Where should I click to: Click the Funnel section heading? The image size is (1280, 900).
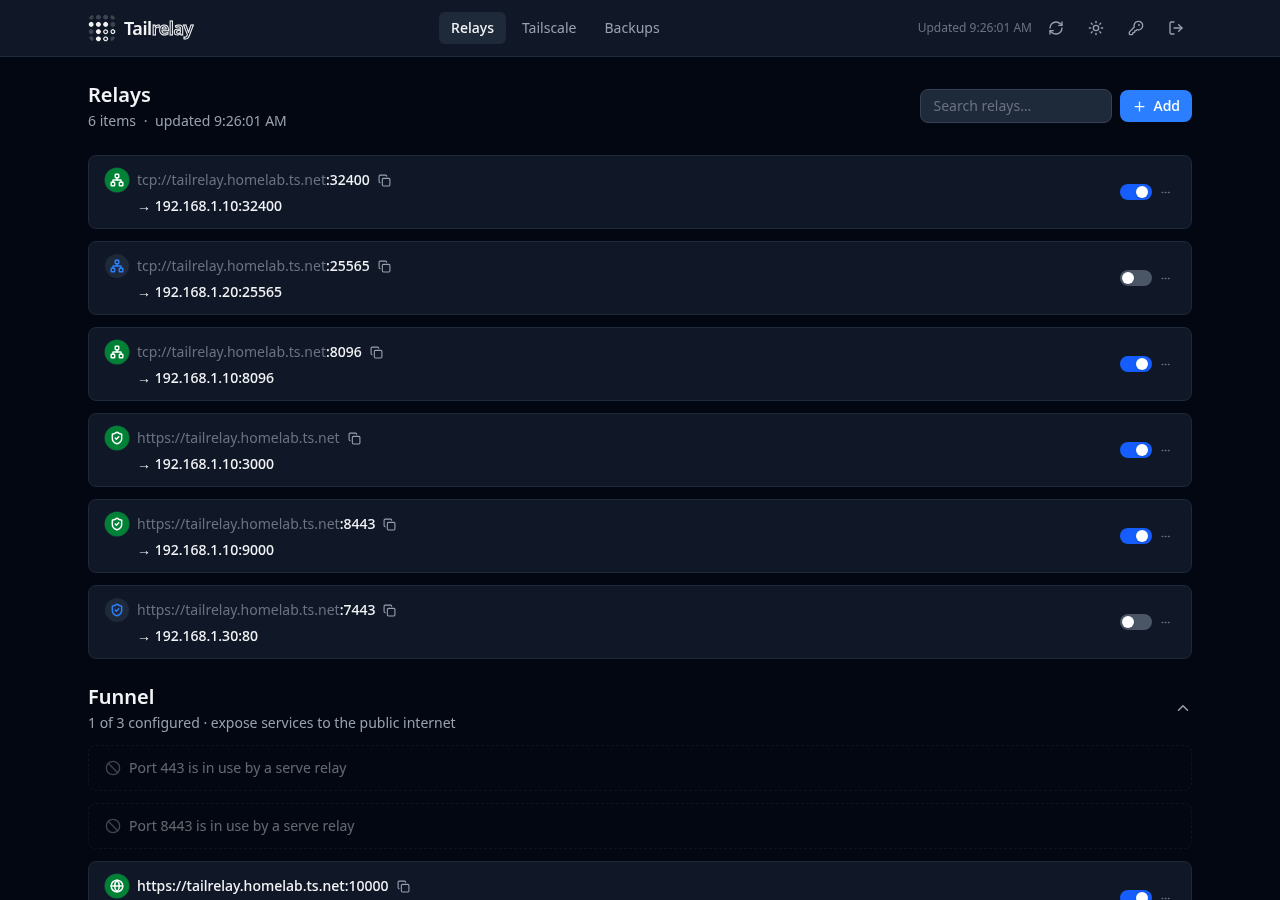click(121, 697)
